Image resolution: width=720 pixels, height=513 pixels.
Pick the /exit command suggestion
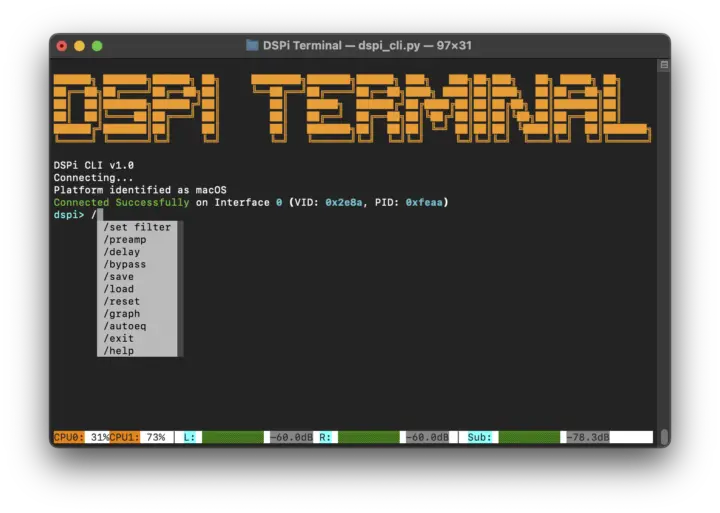[x=137, y=338]
